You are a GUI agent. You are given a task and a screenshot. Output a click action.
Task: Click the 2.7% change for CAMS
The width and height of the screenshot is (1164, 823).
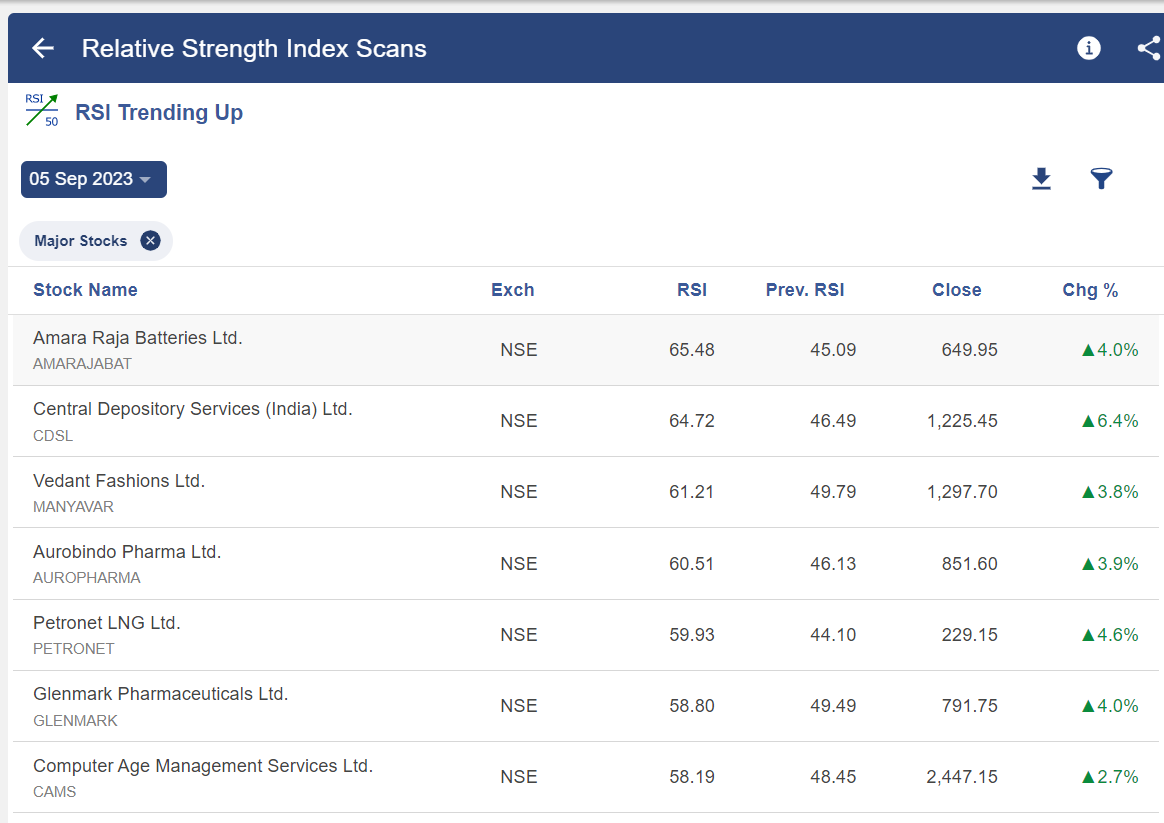[1110, 777]
